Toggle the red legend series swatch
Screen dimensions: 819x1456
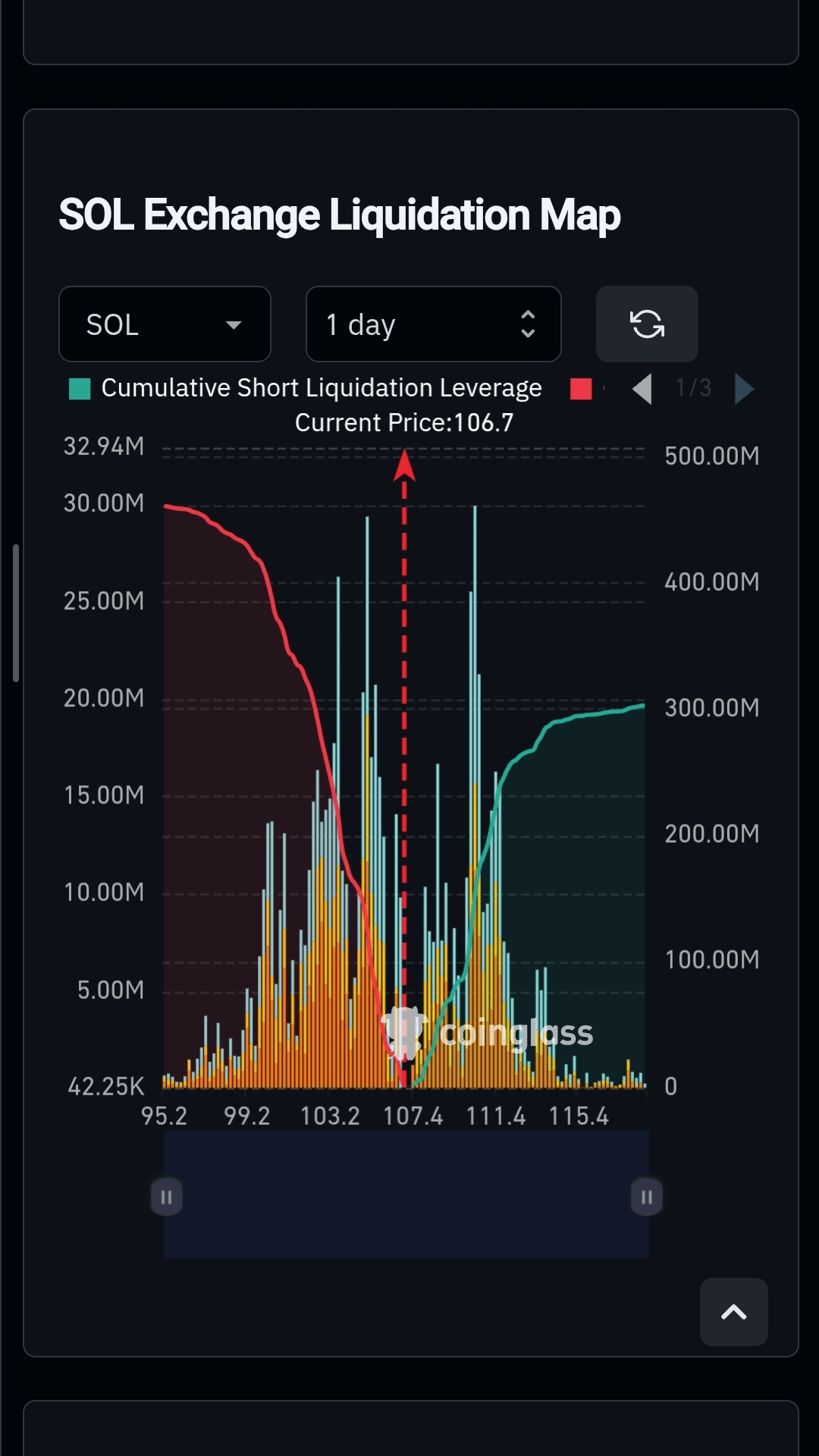[581, 389]
